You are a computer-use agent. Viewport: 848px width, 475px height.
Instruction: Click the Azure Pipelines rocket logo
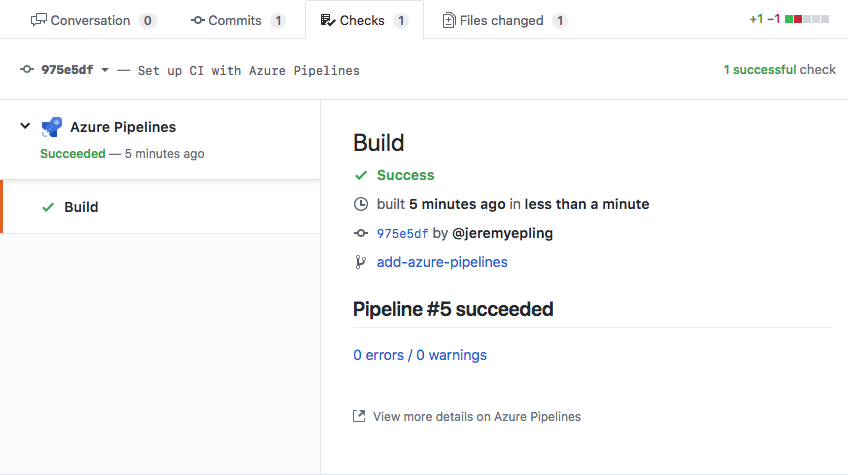[52, 127]
